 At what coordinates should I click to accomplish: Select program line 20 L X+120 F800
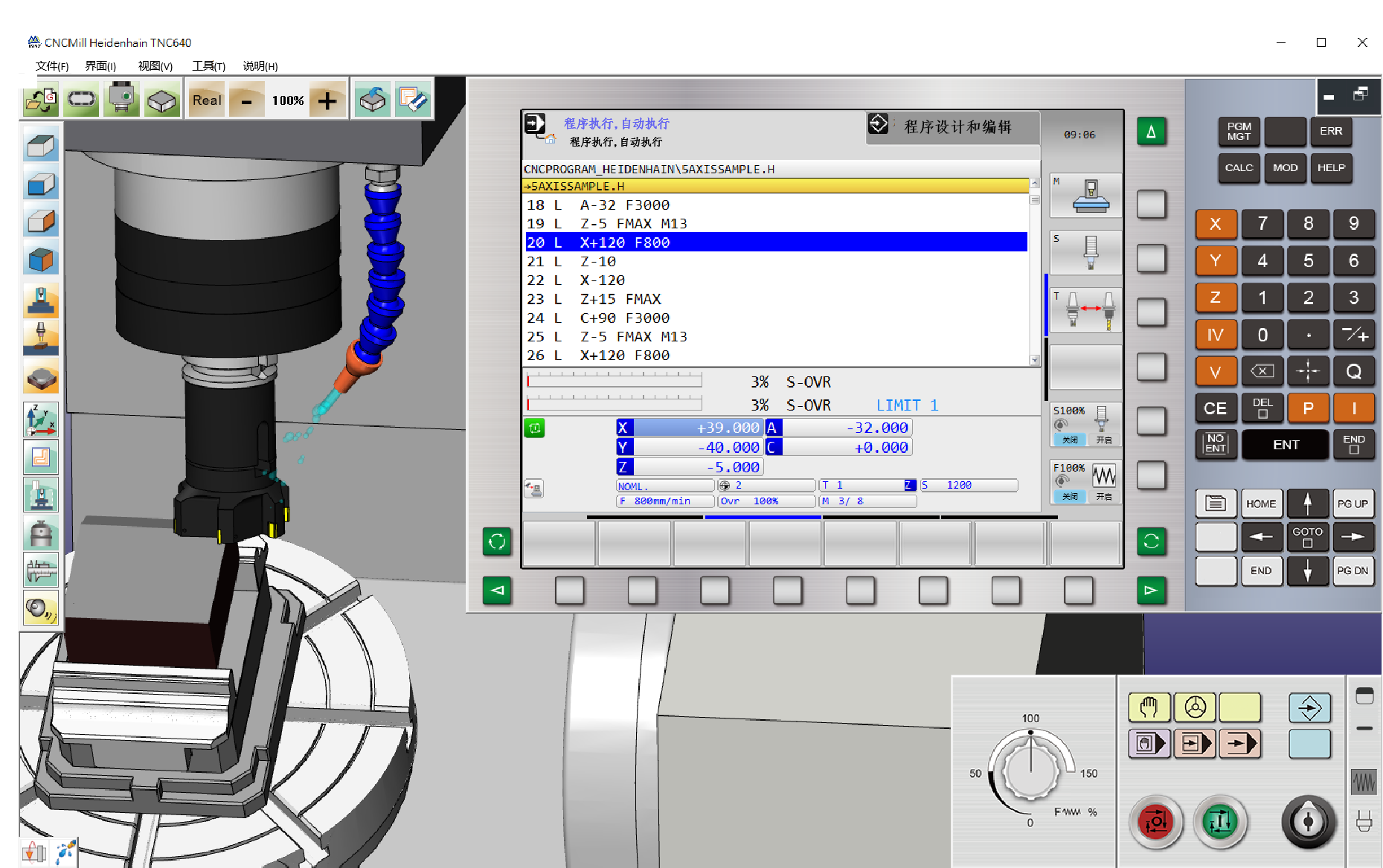pyautogui.click(x=776, y=242)
